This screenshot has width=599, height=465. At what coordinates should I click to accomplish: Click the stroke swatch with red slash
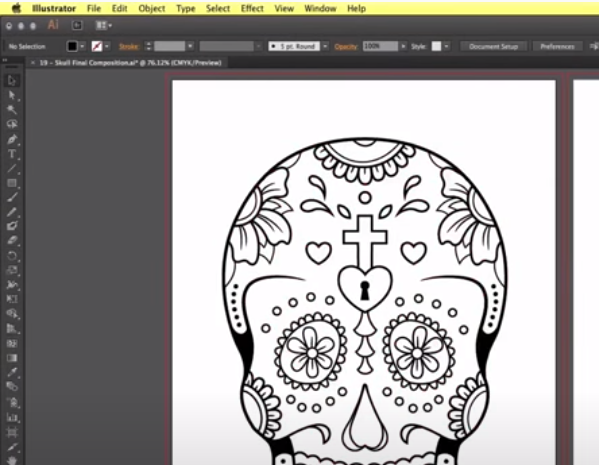point(97,47)
